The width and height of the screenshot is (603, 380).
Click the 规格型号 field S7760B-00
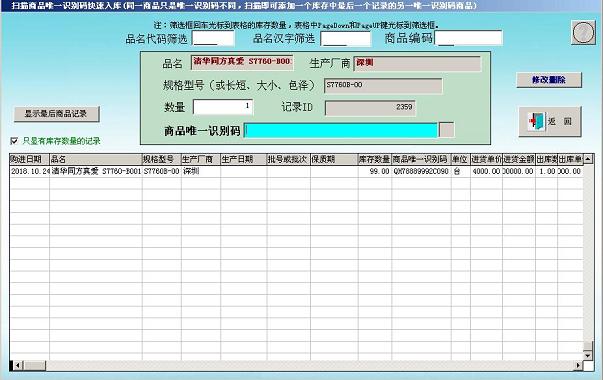(383, 86)
